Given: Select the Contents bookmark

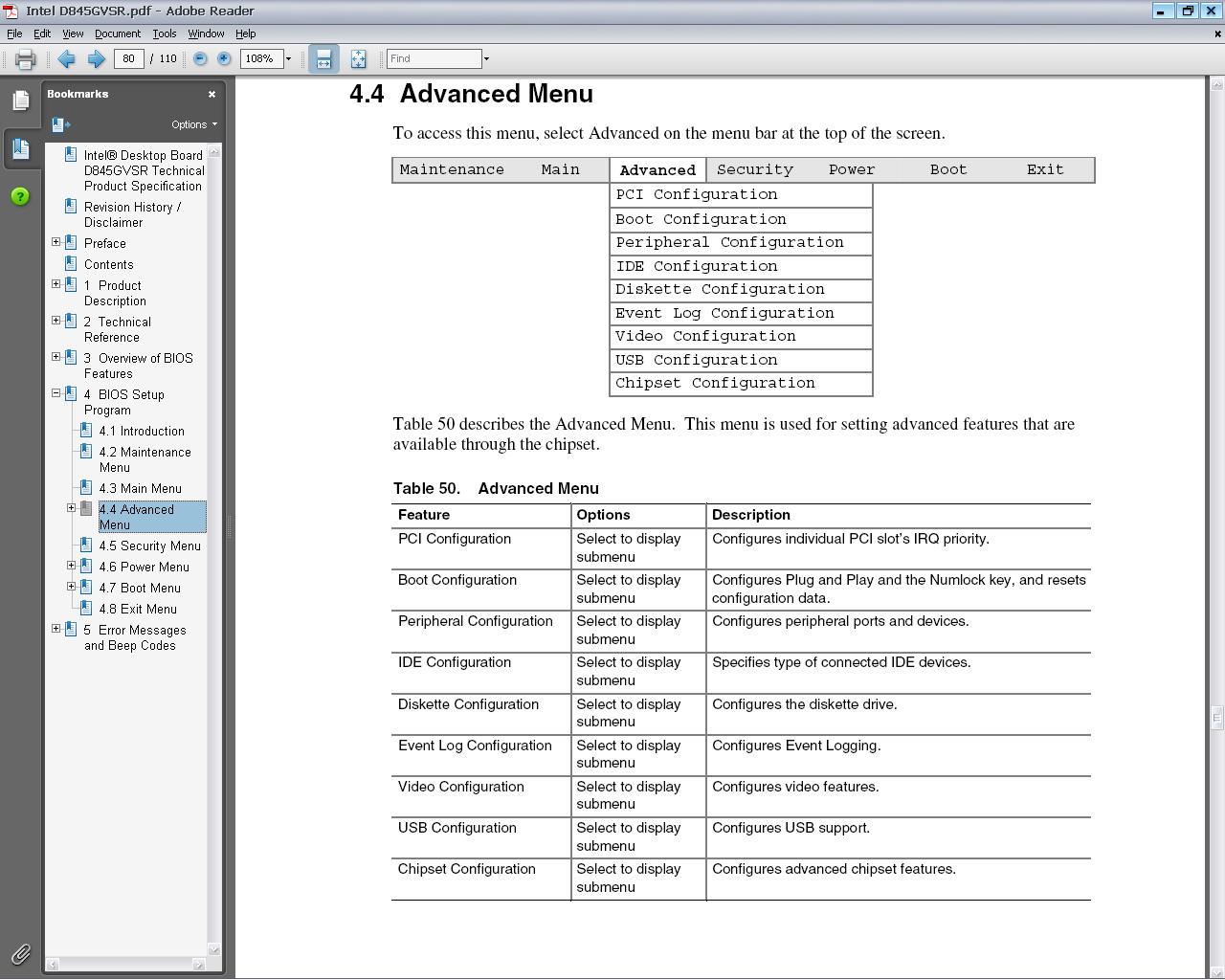Looking at the screenshot, I should point(108,264).
